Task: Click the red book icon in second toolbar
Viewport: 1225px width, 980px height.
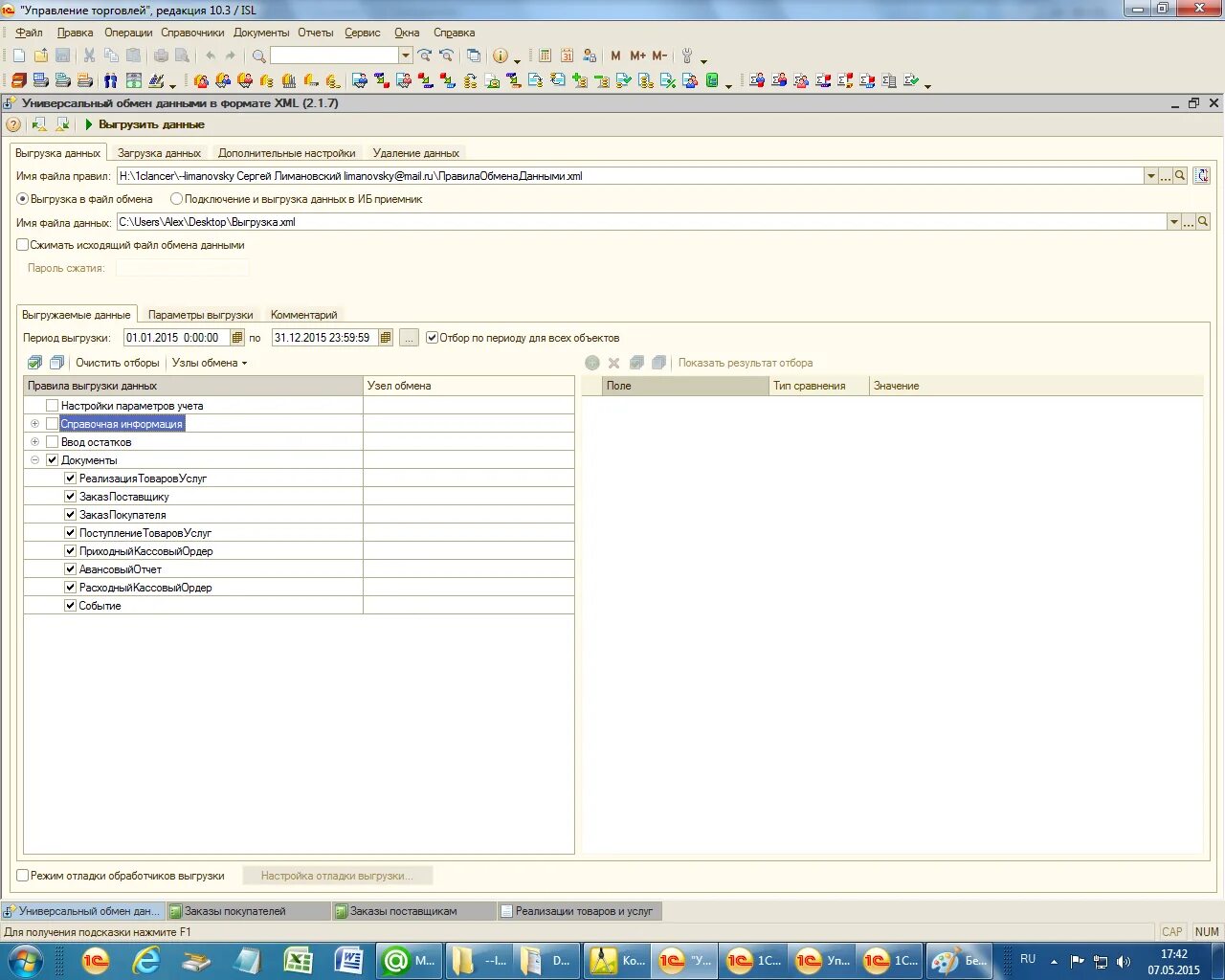Action: [x=19, y=80]
